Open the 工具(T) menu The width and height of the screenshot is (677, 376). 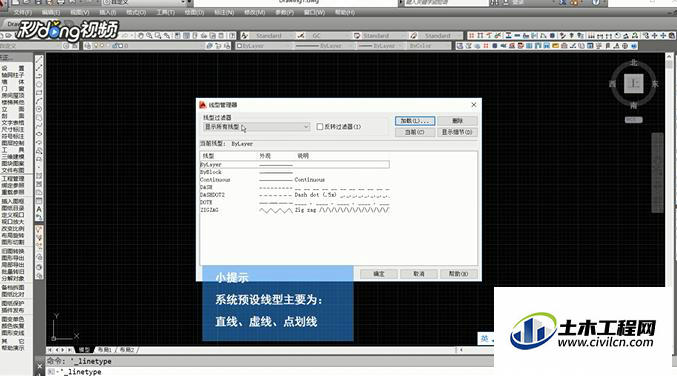point(165,13)
